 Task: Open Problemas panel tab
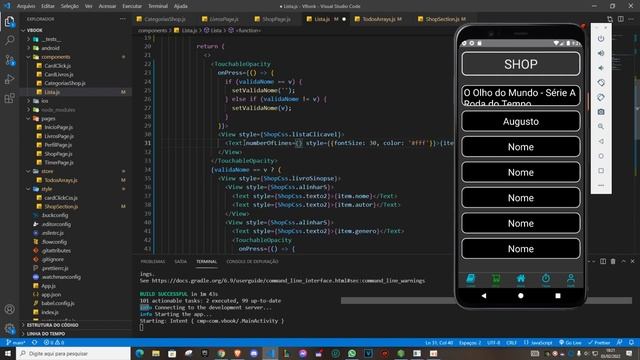tap(153, 262)
